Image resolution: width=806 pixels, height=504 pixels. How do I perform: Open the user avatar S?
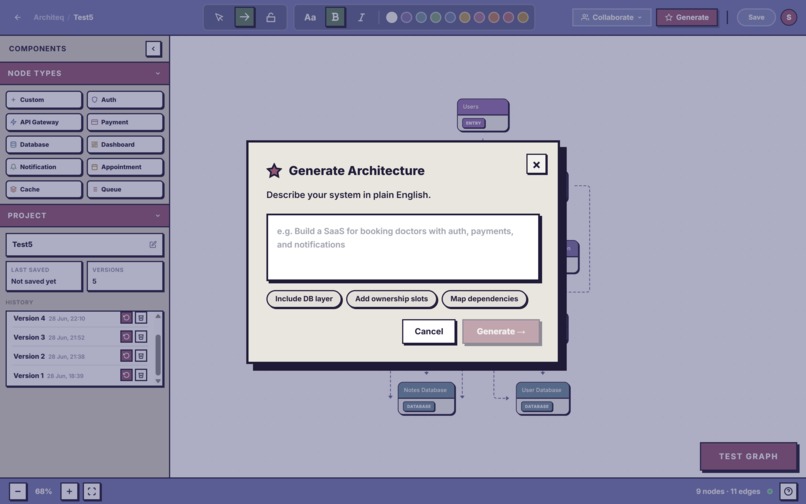pyautogui.click(x=789, y=17)
